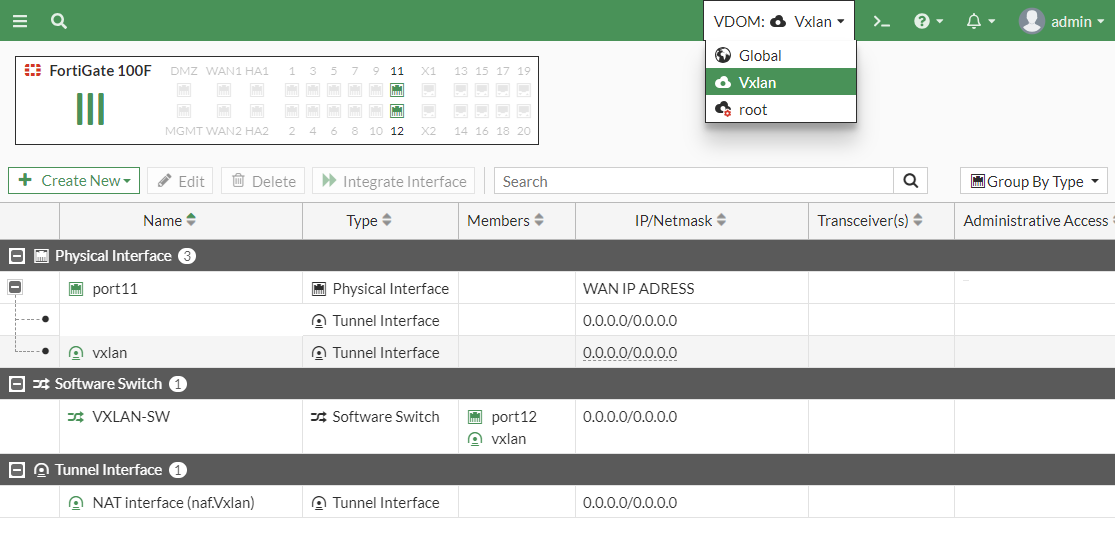
Task: Open the Create New dropdown
Action: pyautogui.click(x=74, y=181)
